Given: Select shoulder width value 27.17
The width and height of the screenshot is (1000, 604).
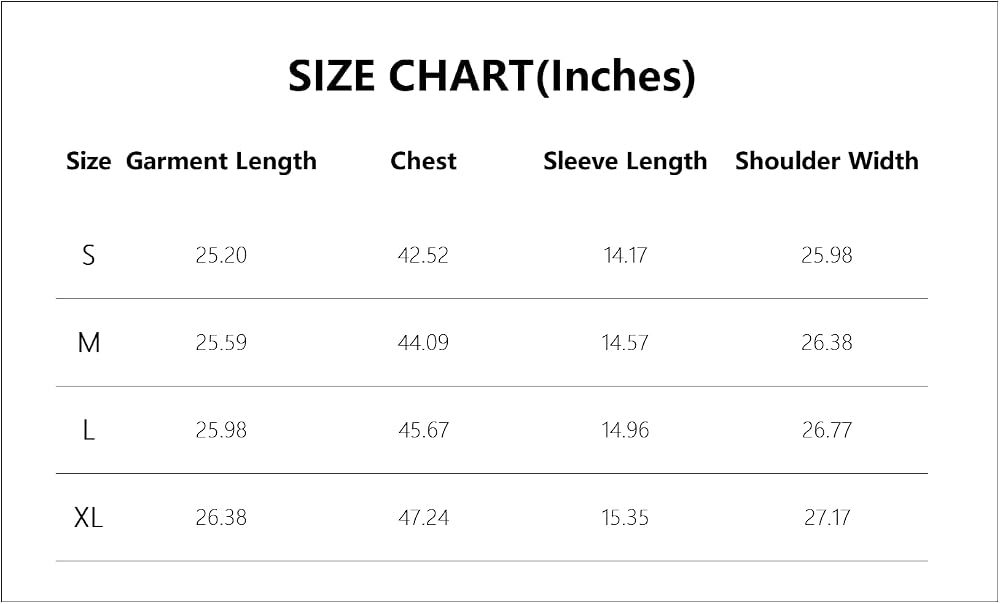Looking at the screenshot, I should 827,518.
